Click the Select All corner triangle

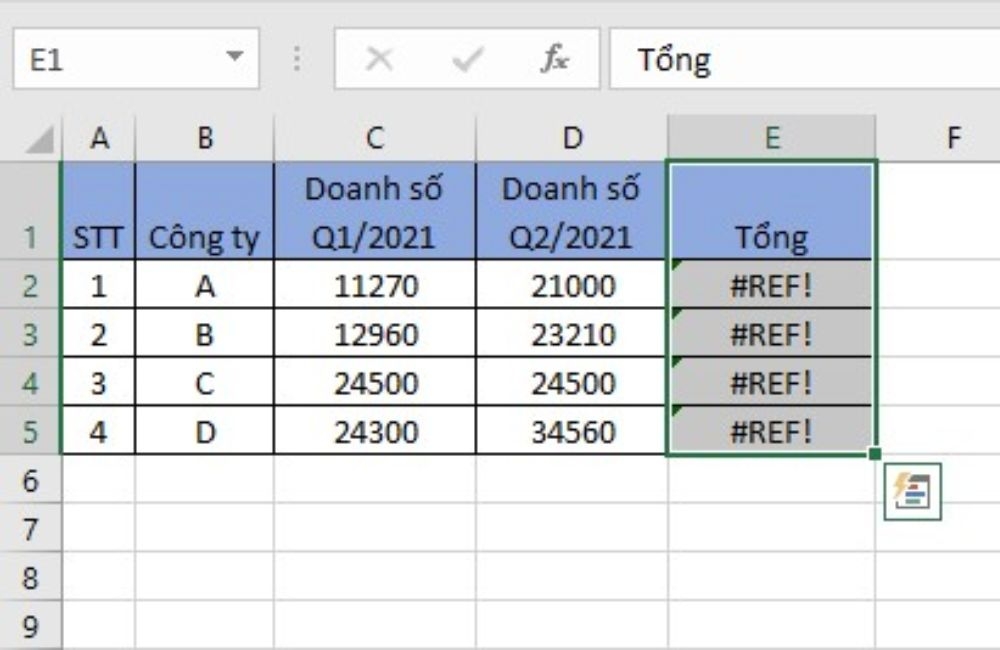tap(39, 140)
